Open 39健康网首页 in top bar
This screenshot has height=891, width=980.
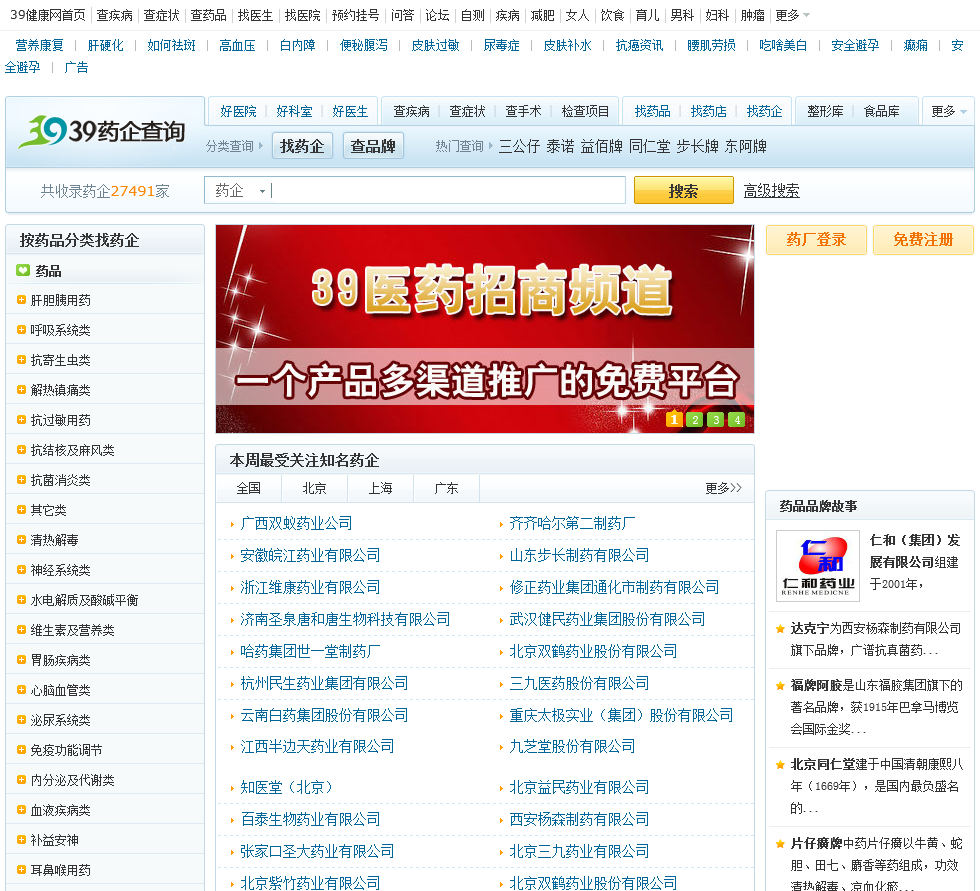48,15
